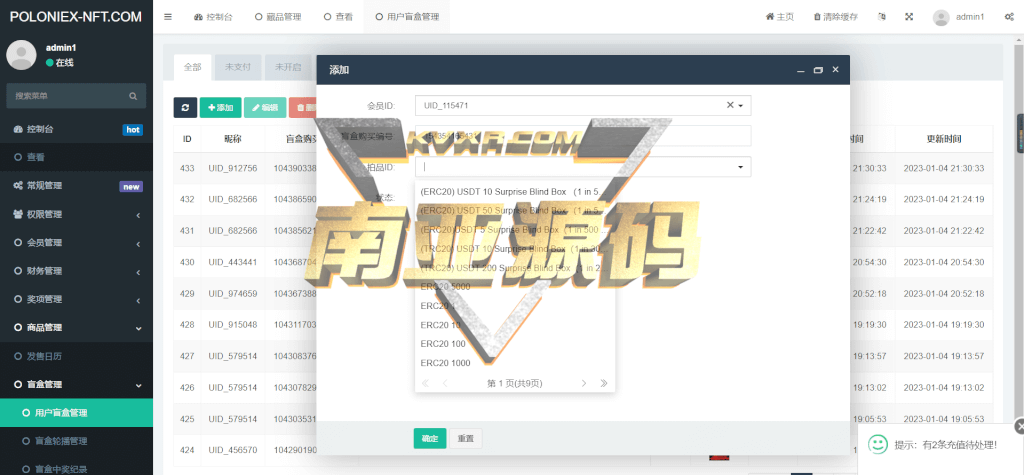Select (ERC20) USDT 10 Surprise Blind Box option
This screenshot has width=1024, height=475.
pyautogui.click(x=515, y=191)
